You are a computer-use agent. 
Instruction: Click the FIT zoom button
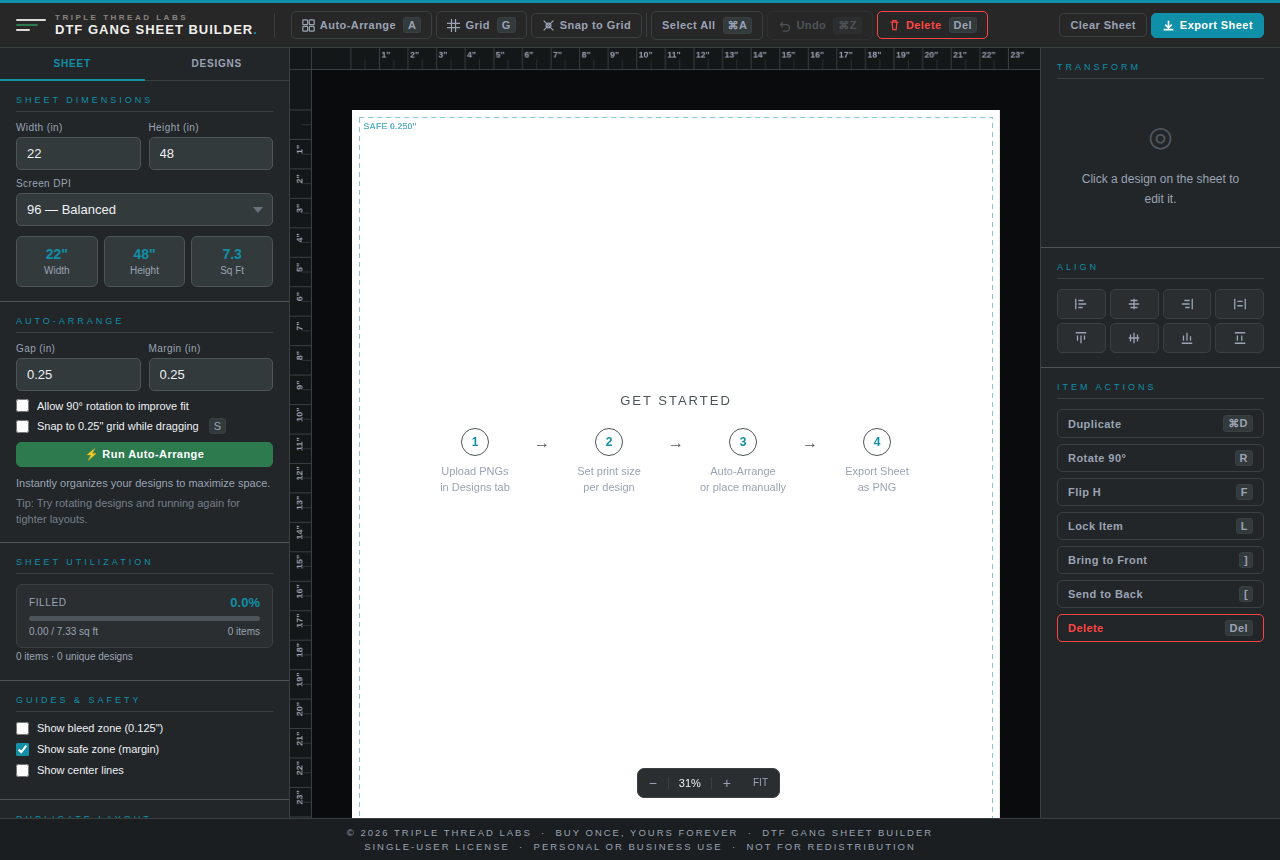click(760, 783)
